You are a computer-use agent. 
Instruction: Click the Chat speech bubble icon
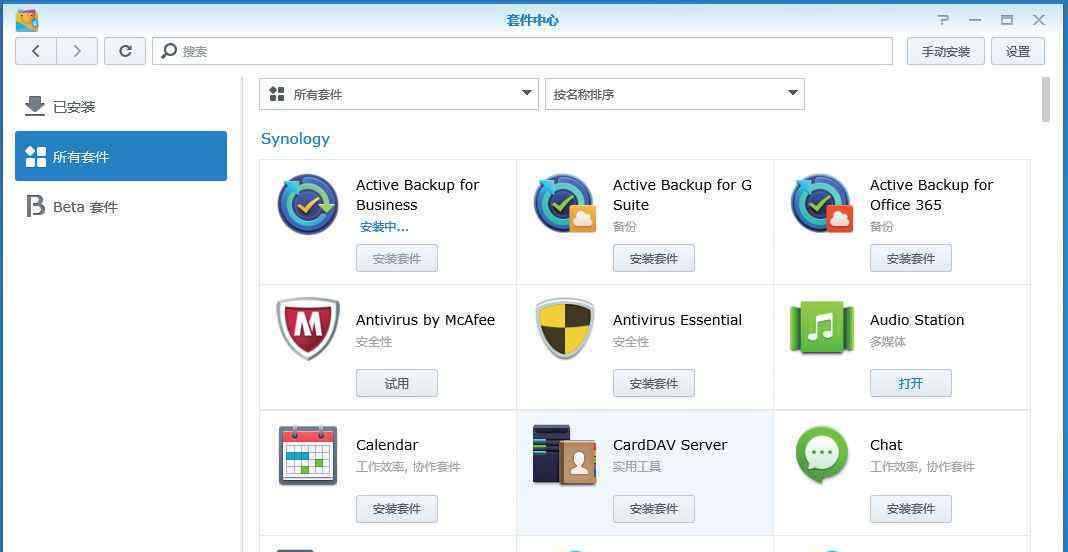821,455
